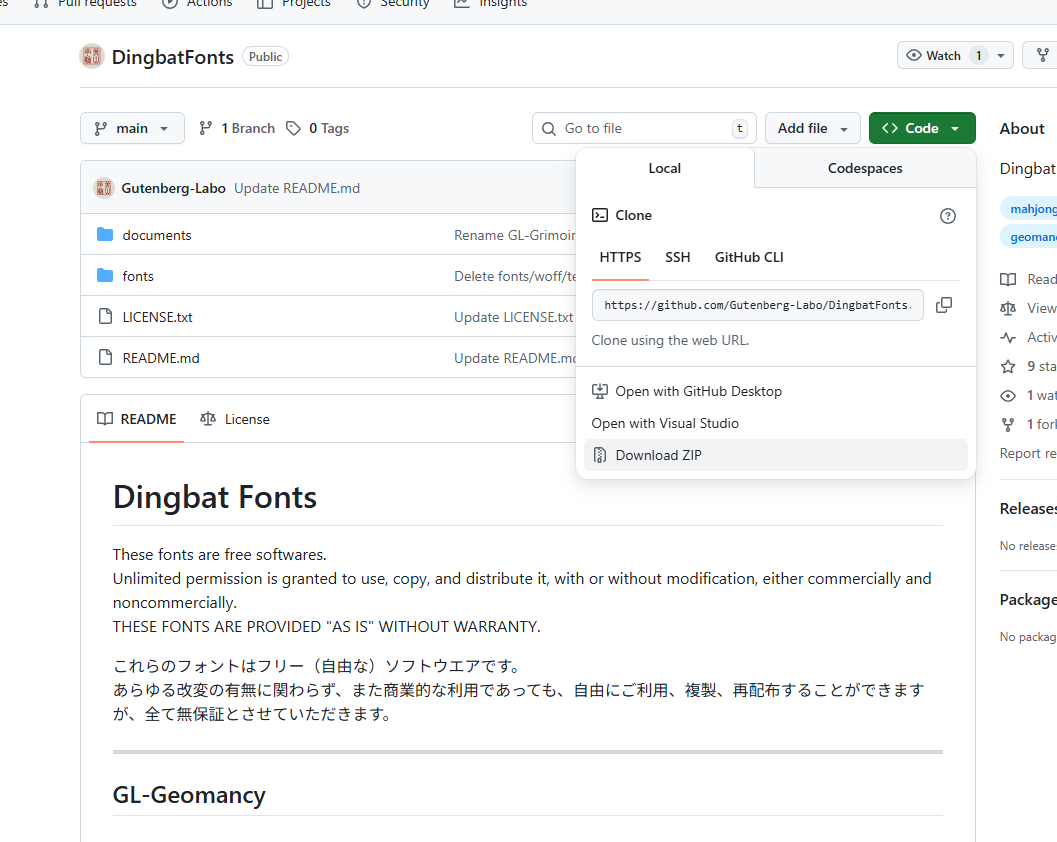The width and height of the screenshot is (1057, 842).
Task: Click Download ZIP
Action: [x=658, y=455]
